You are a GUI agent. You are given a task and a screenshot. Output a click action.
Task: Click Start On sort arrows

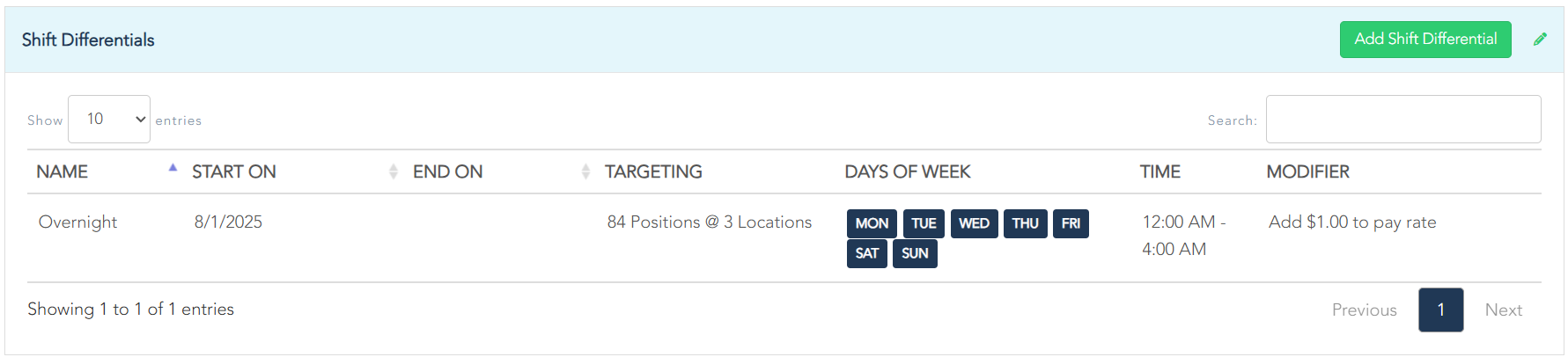tap(393, 171)
